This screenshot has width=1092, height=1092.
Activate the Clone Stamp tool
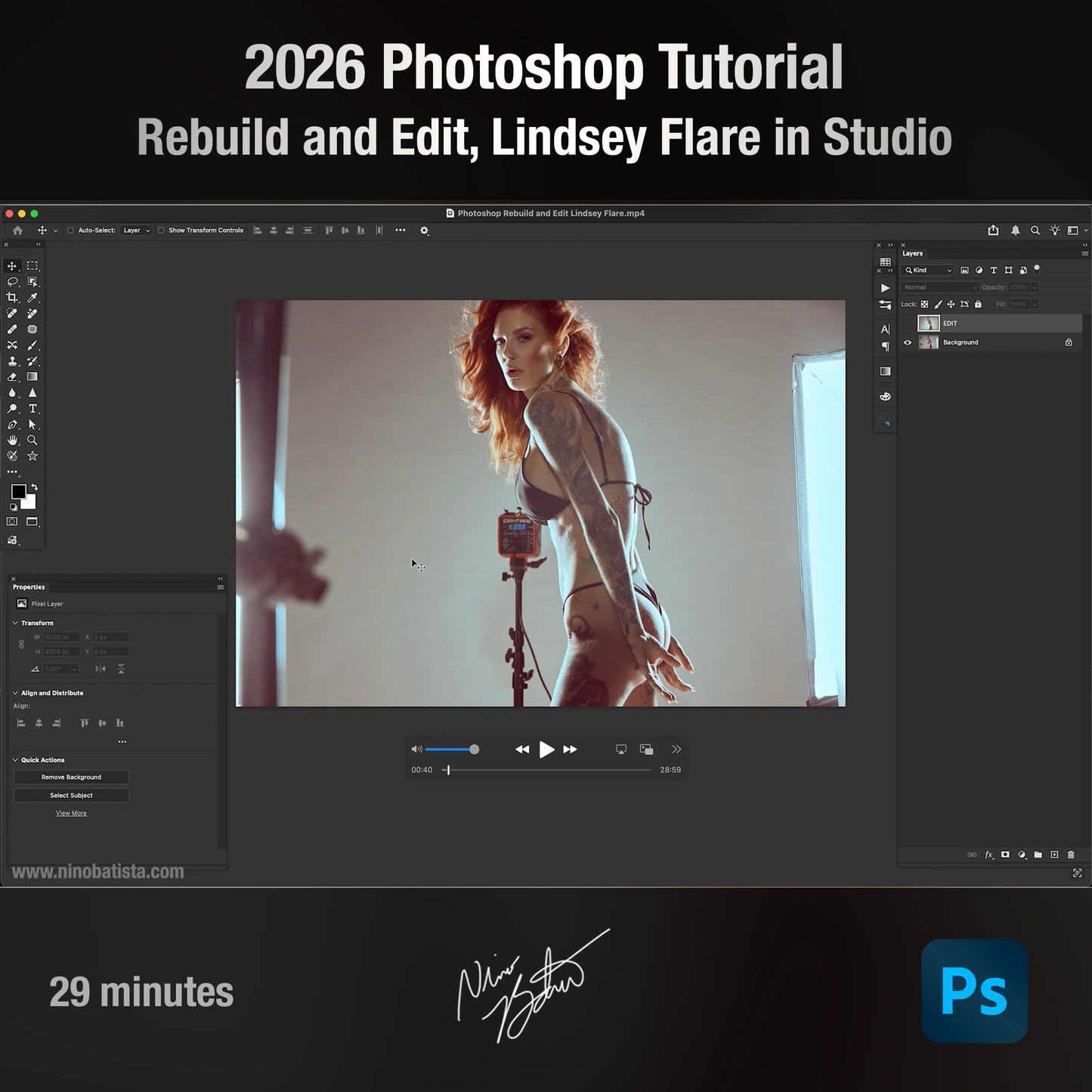(x=12, y=362)
